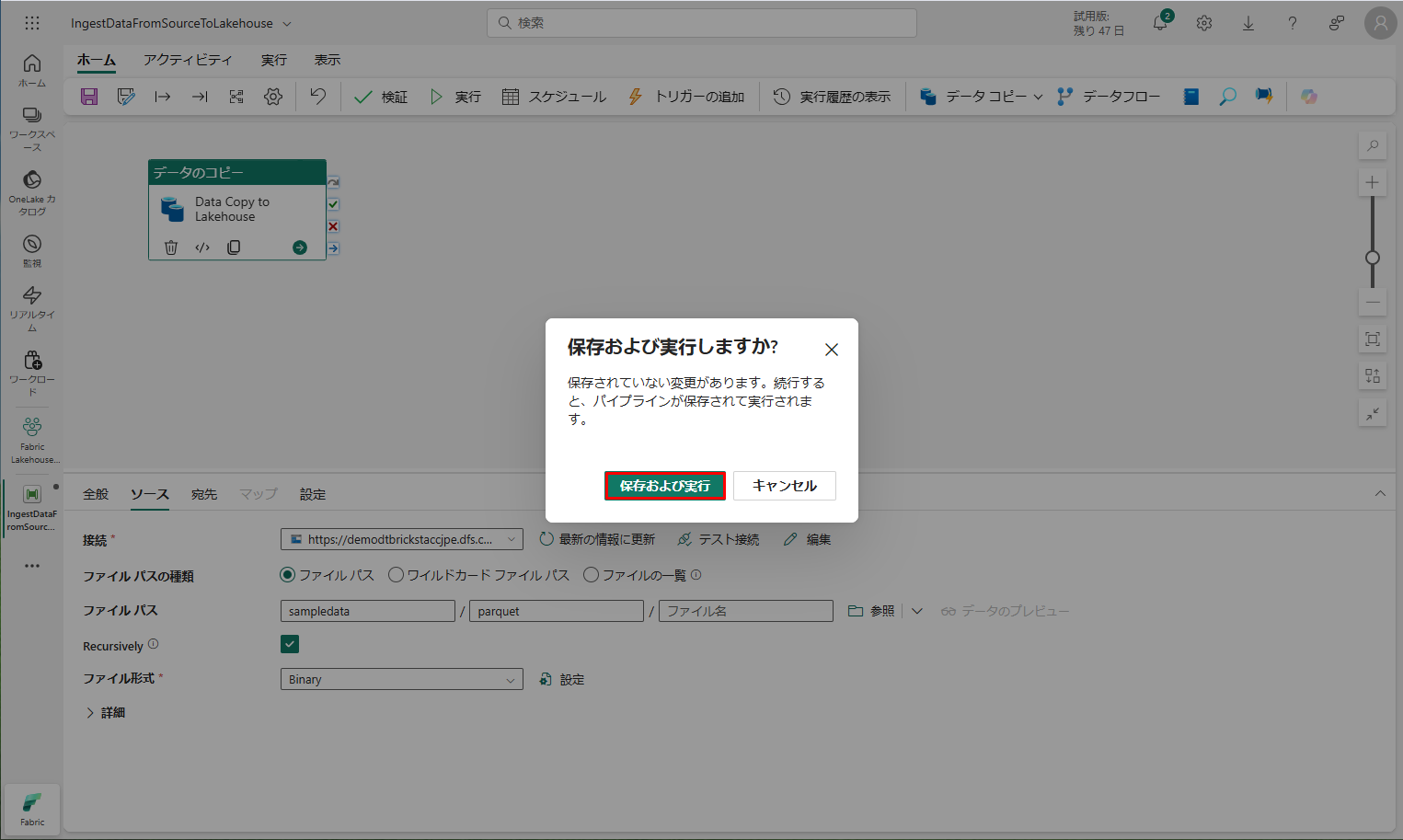Viewport: 1403px width, 840px height.
Task: View activity code with the </> icon
Action: [x=202, y=247]
